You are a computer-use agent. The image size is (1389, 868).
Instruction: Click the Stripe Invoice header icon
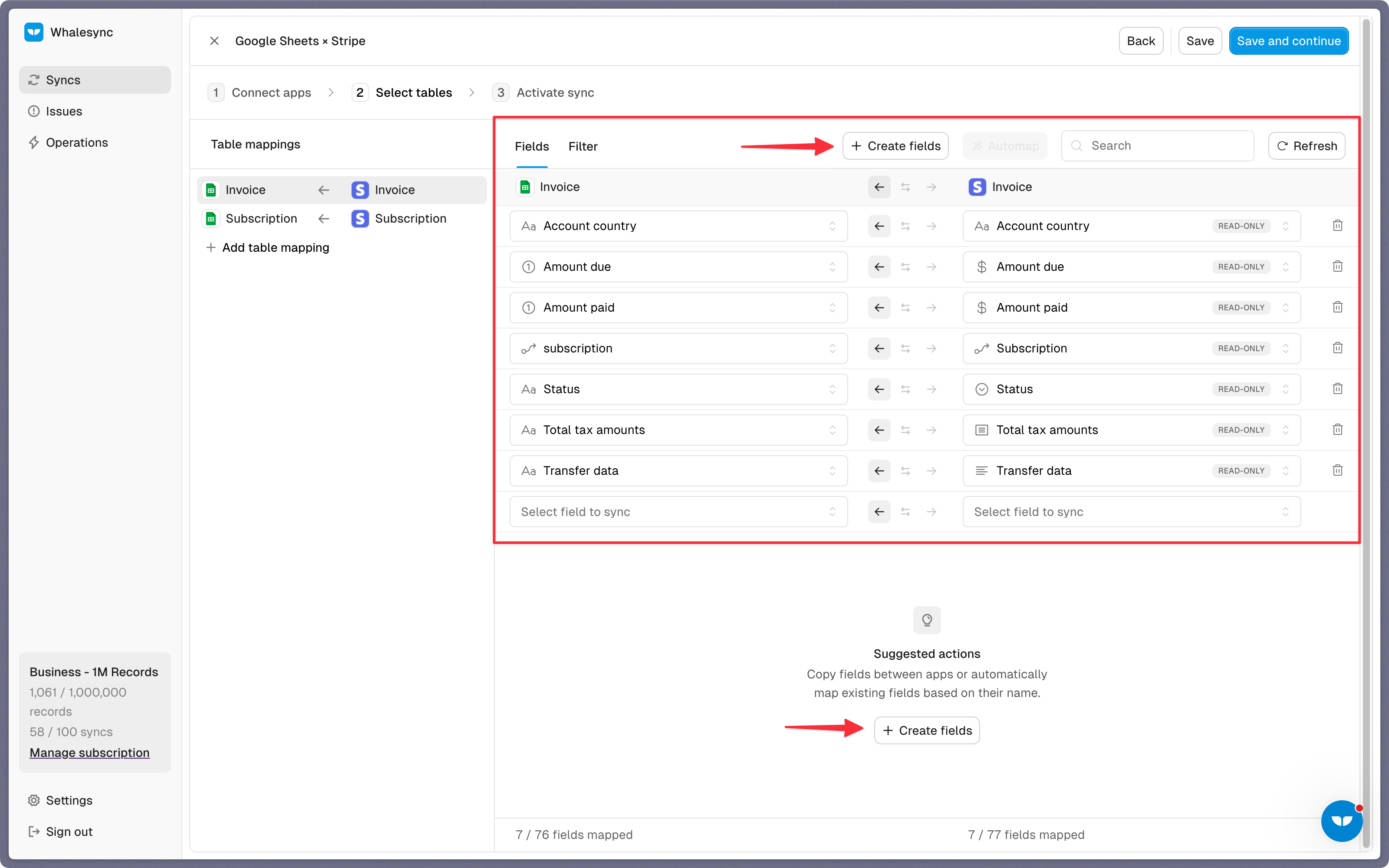tap(977, 187)
